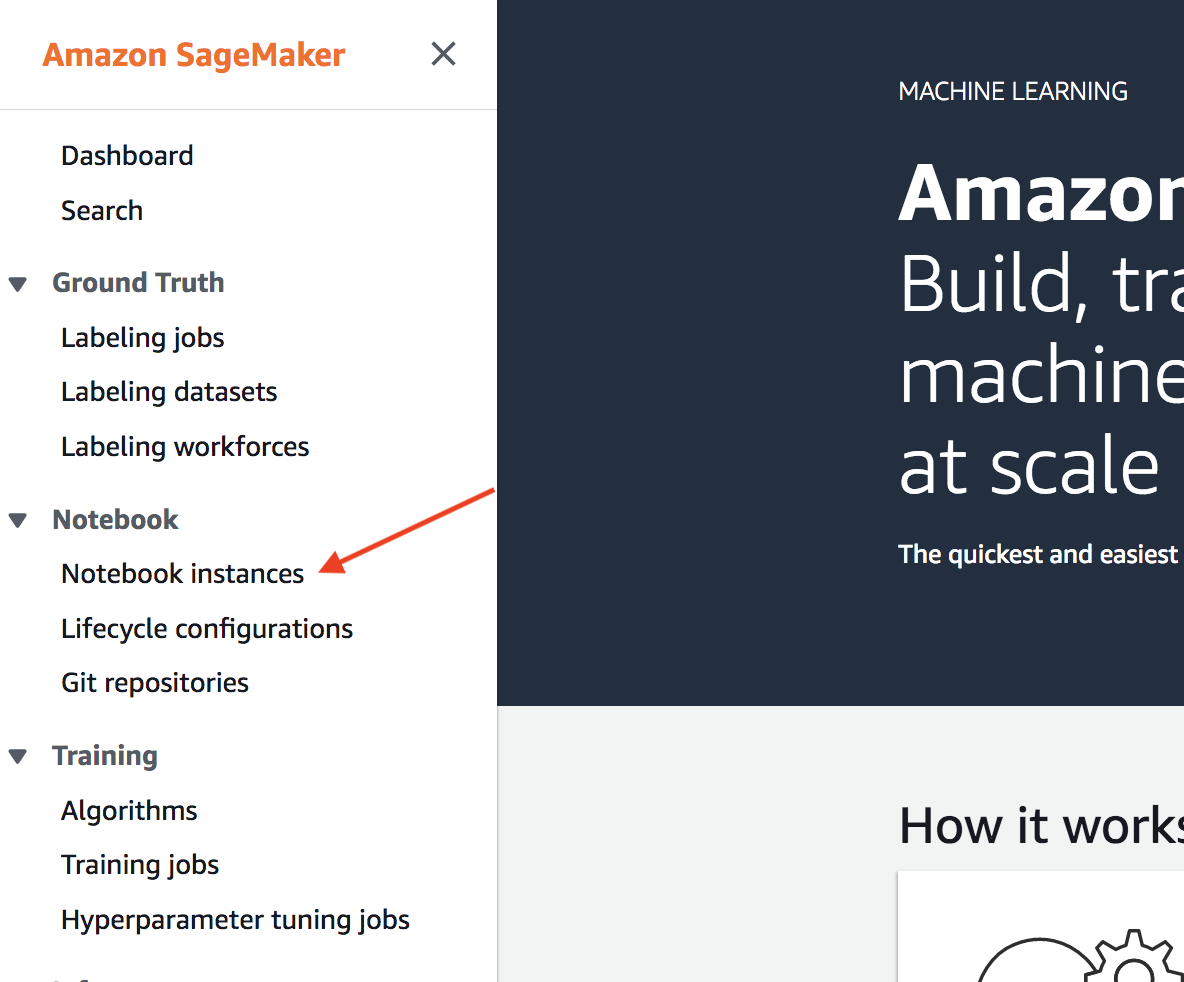The image size is (1184, 982).
Task: Open Labeling datasets
Action: pos(169,392)
